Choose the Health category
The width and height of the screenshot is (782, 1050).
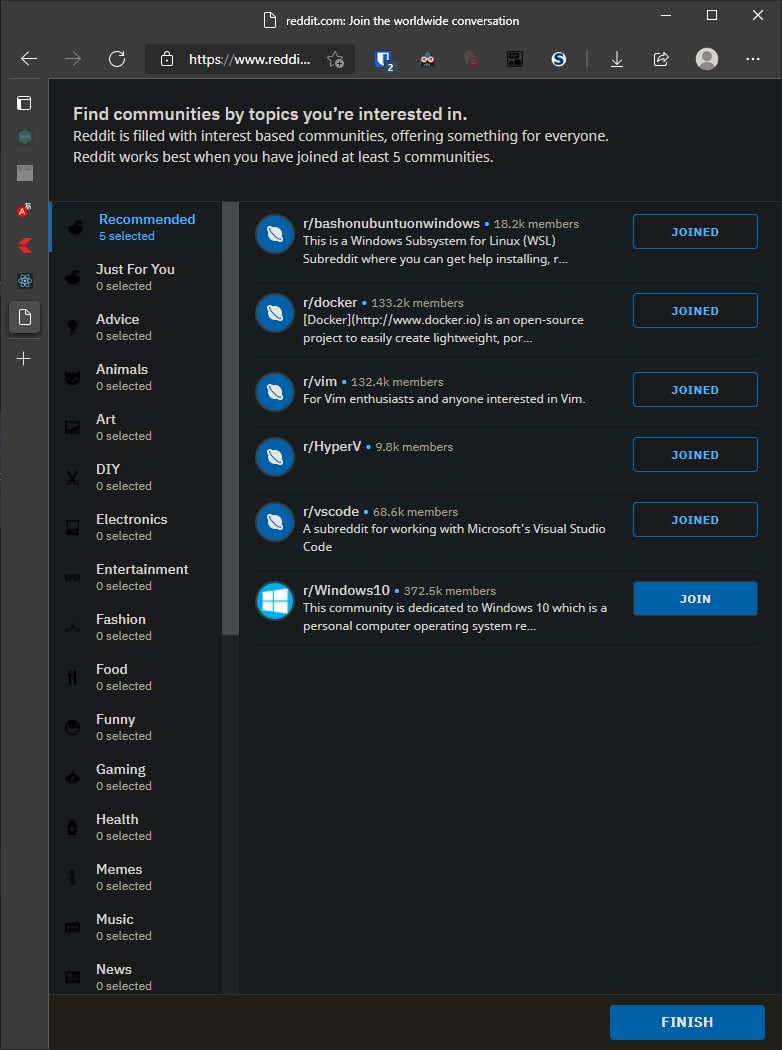[x=137, y=827]
